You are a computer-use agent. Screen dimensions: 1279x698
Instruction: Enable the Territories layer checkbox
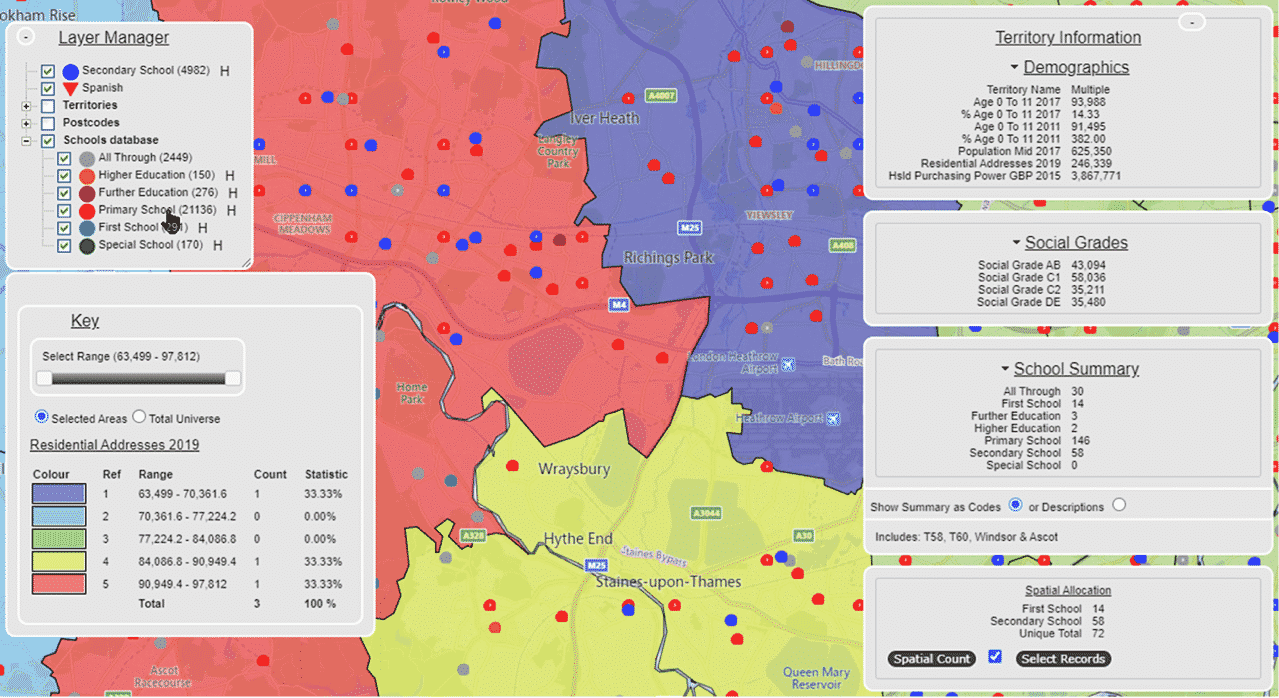click(x=48, y=105)
